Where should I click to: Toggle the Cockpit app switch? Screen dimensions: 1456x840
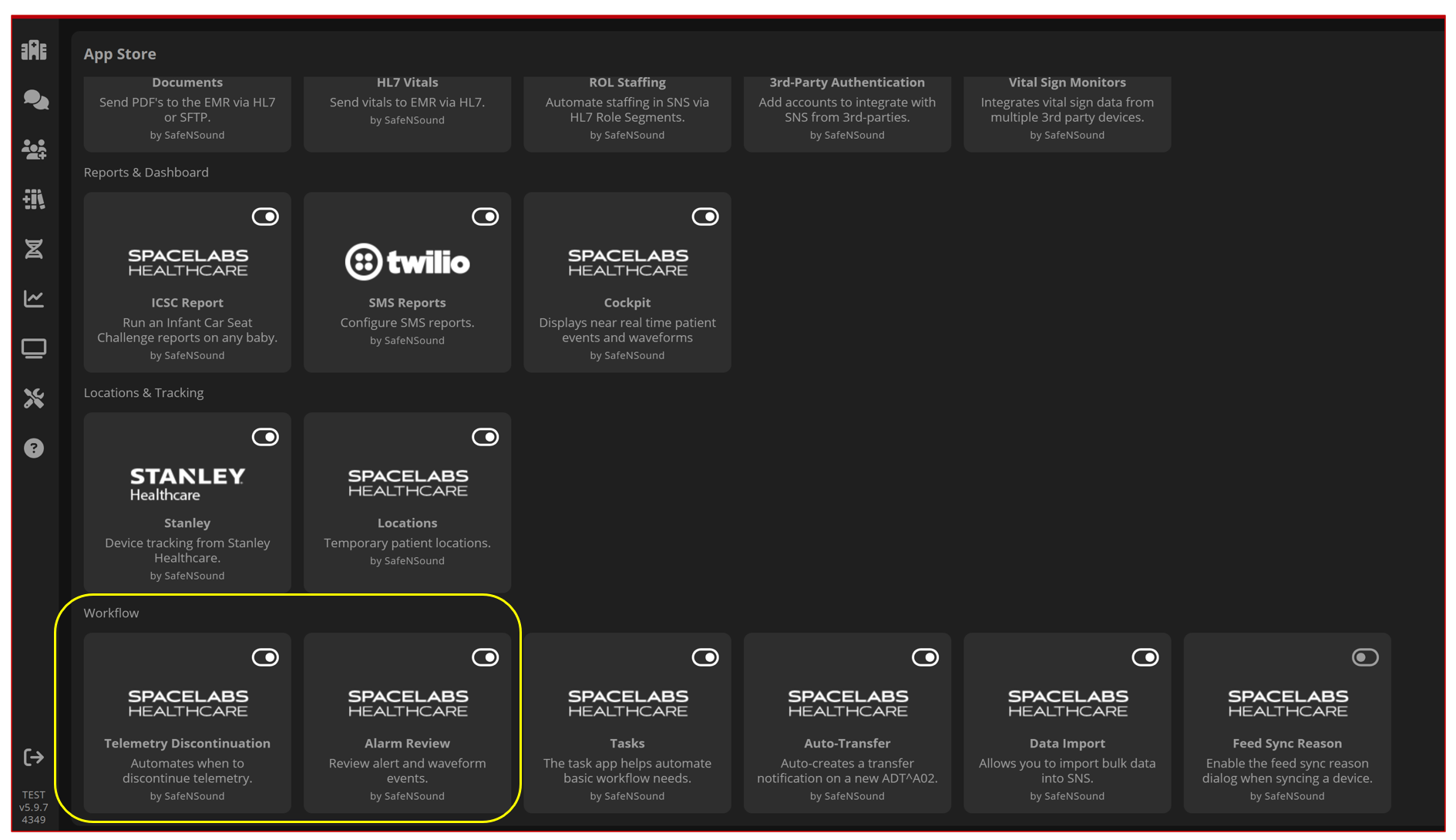click(705, 217)
